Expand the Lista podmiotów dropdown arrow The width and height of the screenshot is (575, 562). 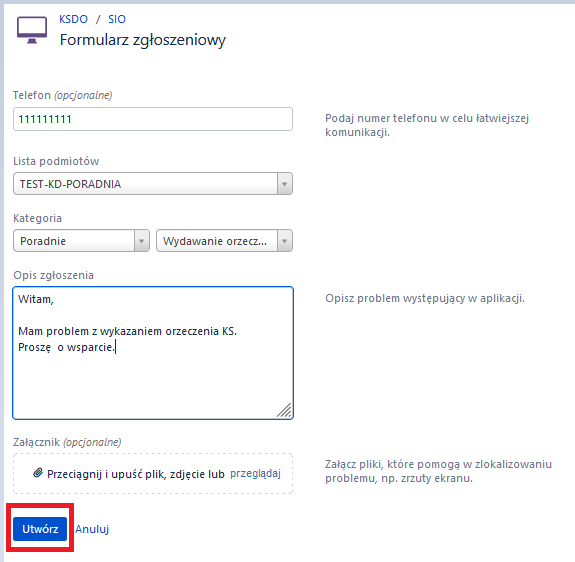(285, 184)
